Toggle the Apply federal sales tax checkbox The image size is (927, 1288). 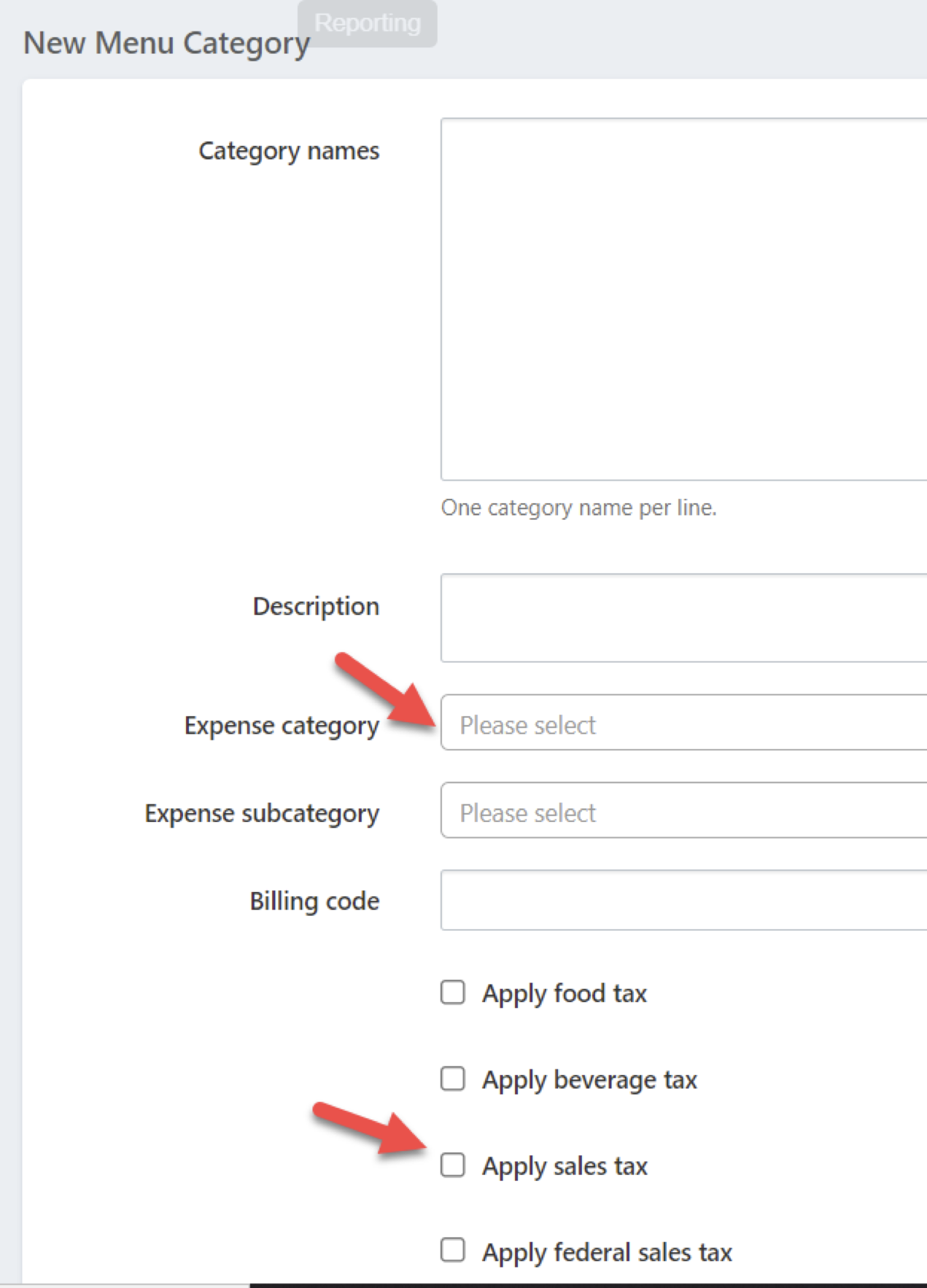point(453,1250)
